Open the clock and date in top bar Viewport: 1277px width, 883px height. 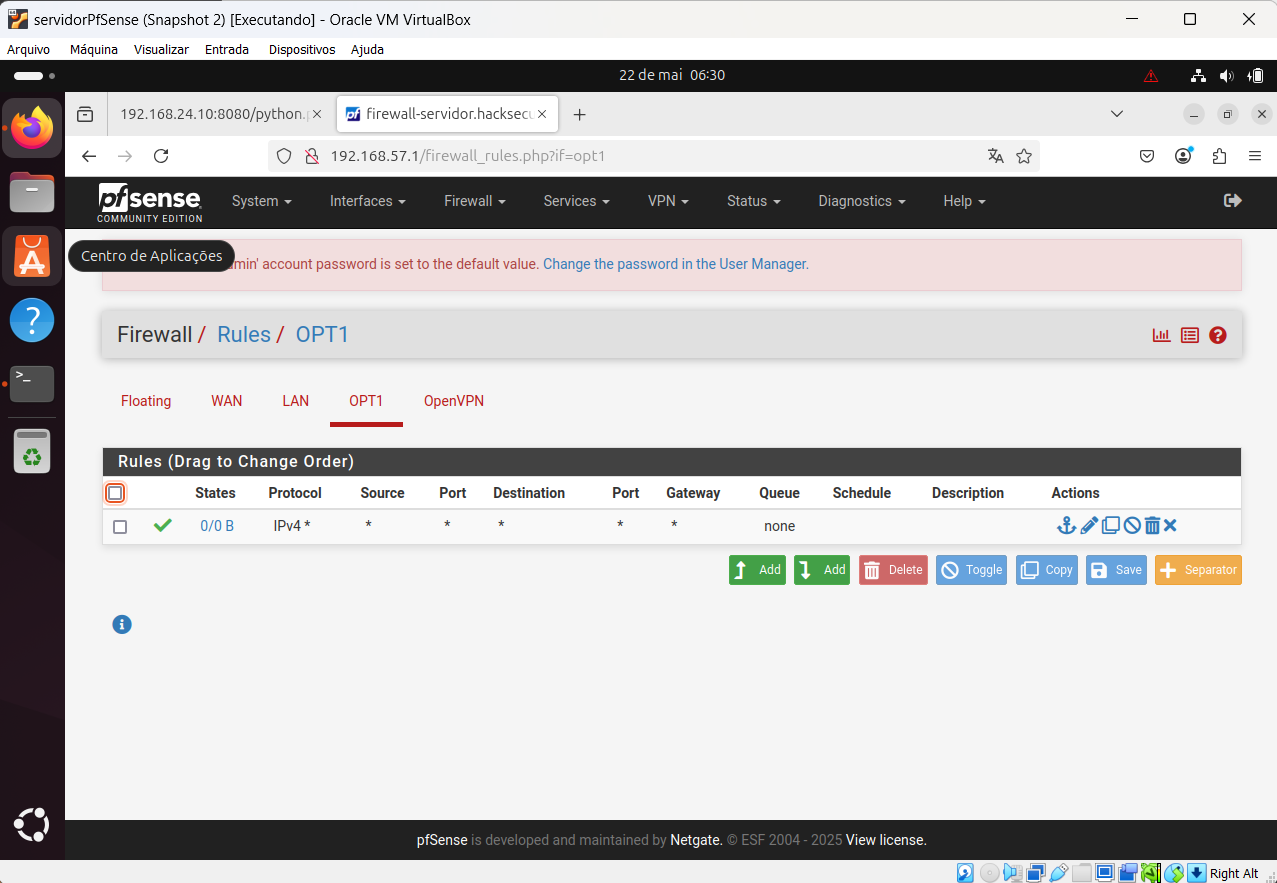click(x=672, y=75)
